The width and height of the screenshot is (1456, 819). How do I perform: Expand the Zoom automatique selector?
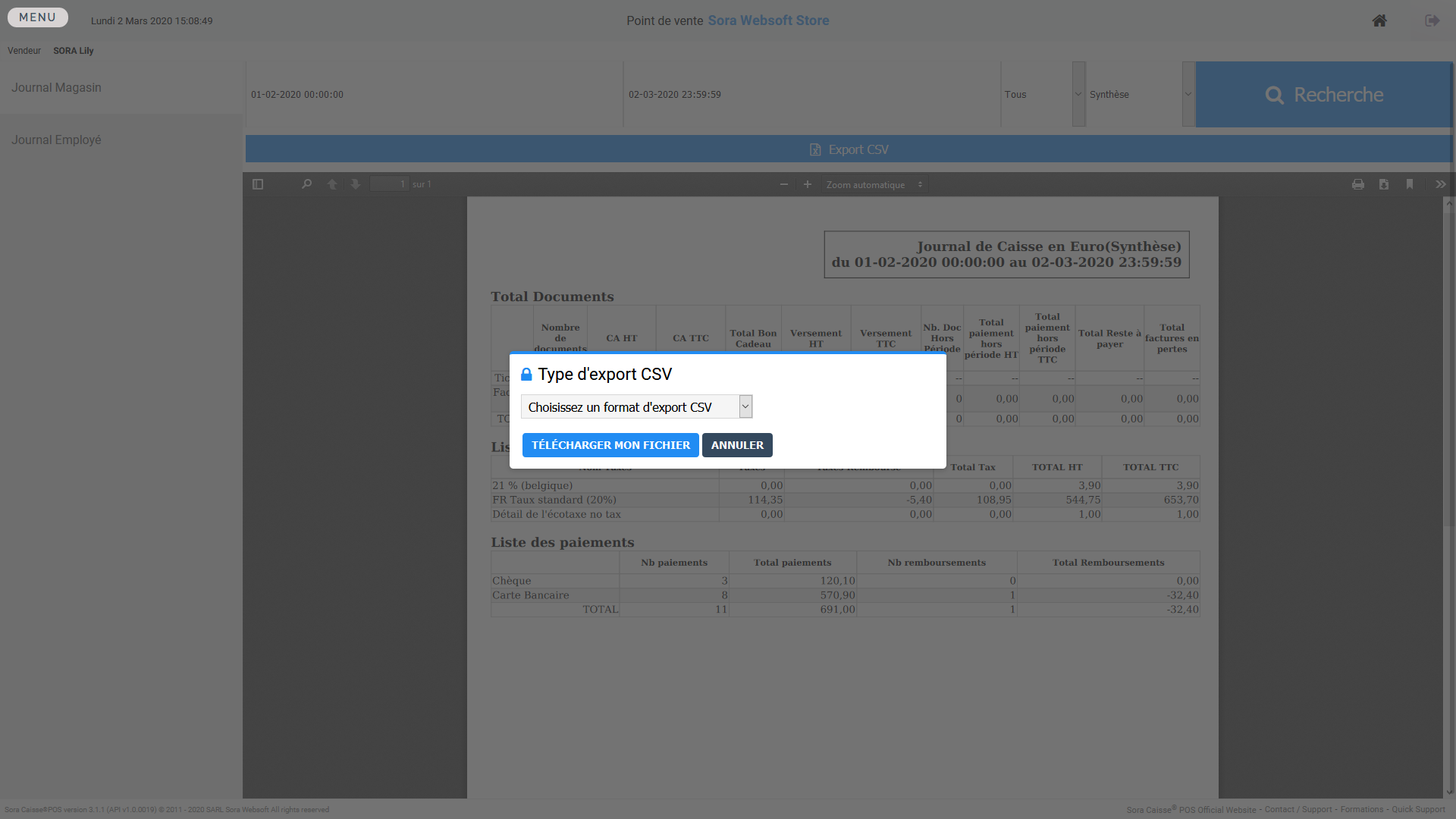(x=874, y=184)
